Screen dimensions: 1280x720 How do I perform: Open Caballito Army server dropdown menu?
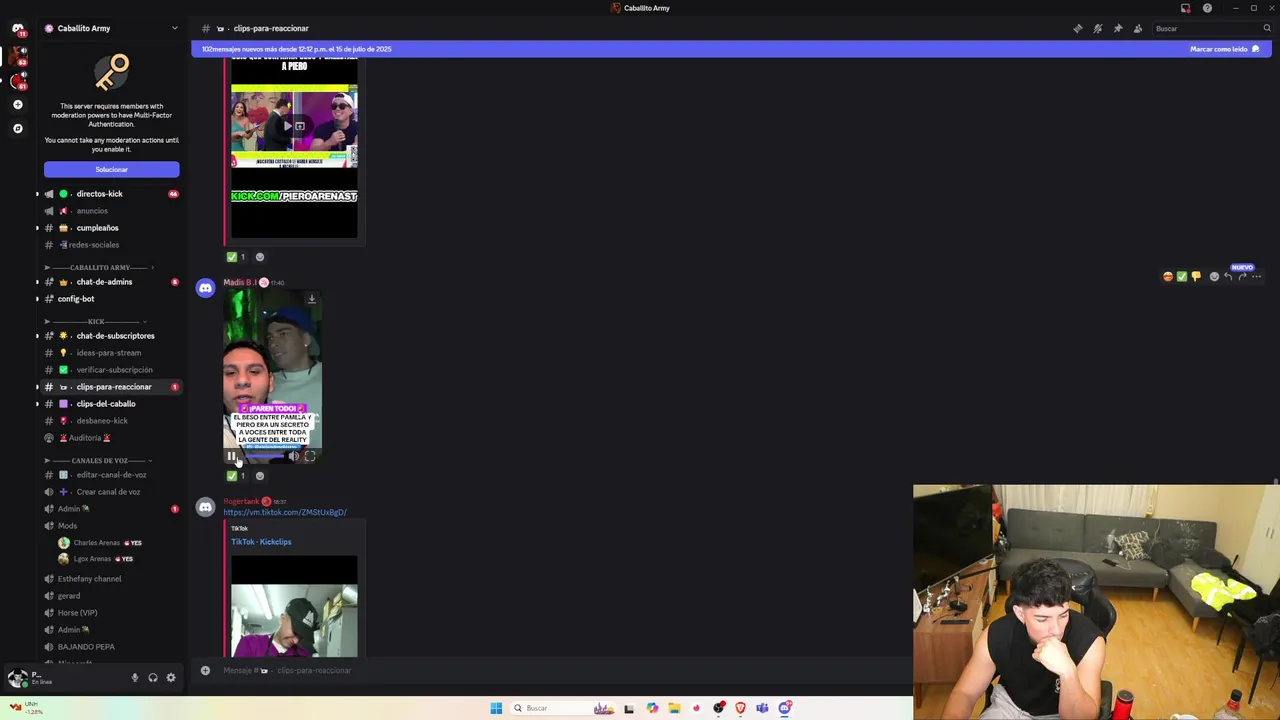(x=174, y=28)
